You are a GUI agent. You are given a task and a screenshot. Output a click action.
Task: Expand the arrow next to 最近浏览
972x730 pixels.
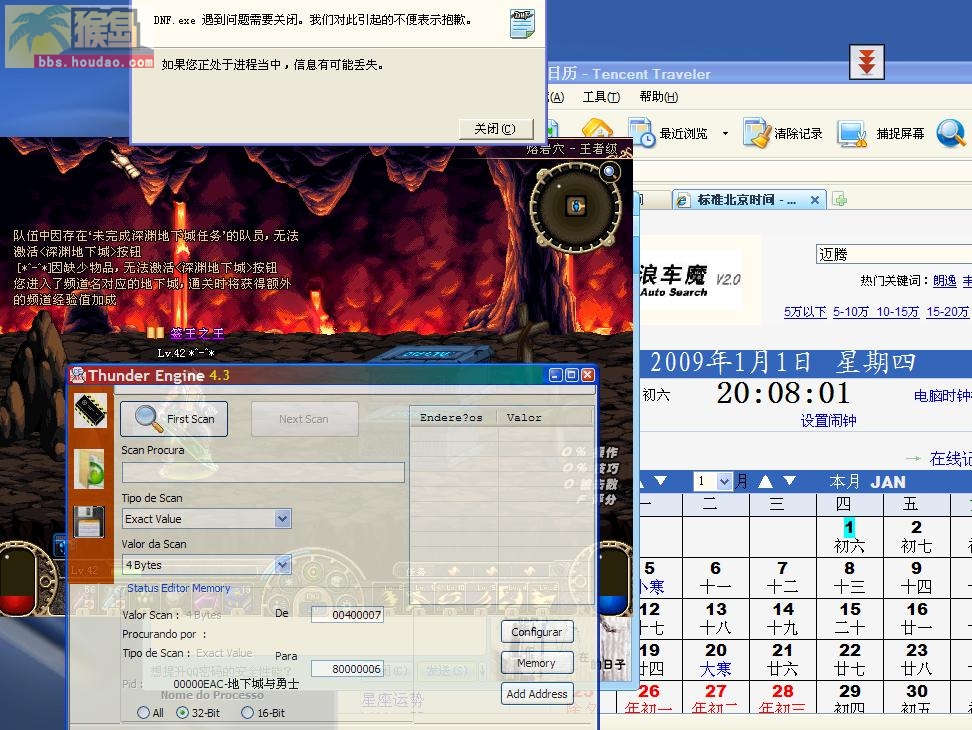point(725,133)
